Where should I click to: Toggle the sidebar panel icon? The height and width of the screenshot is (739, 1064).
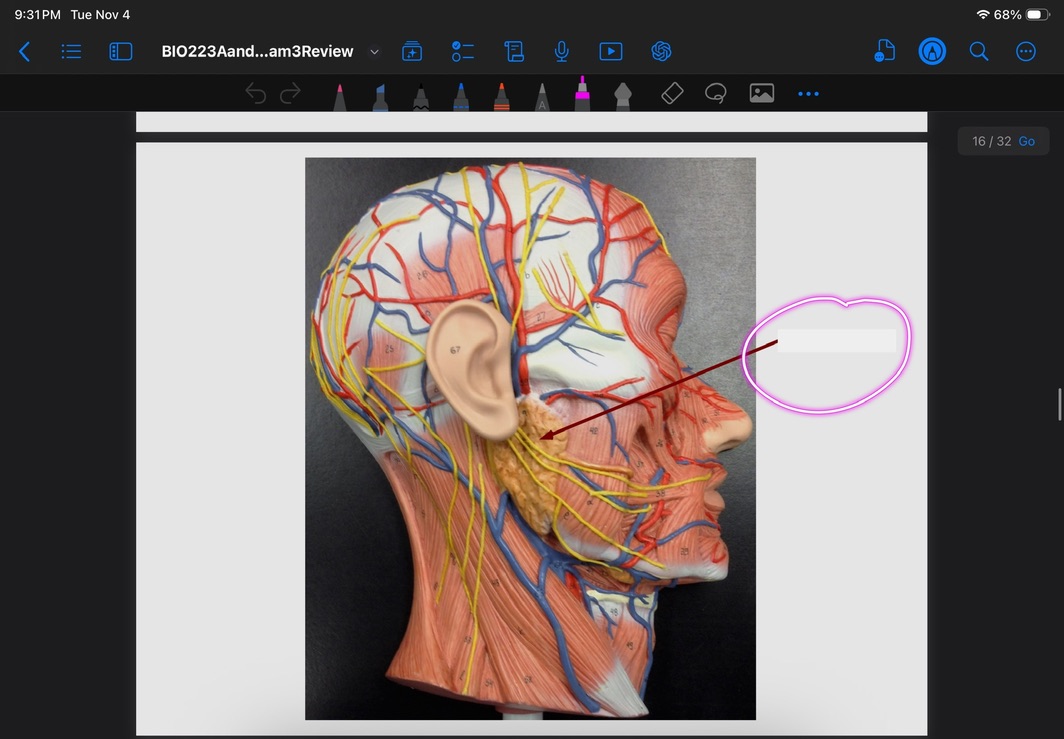121,52
